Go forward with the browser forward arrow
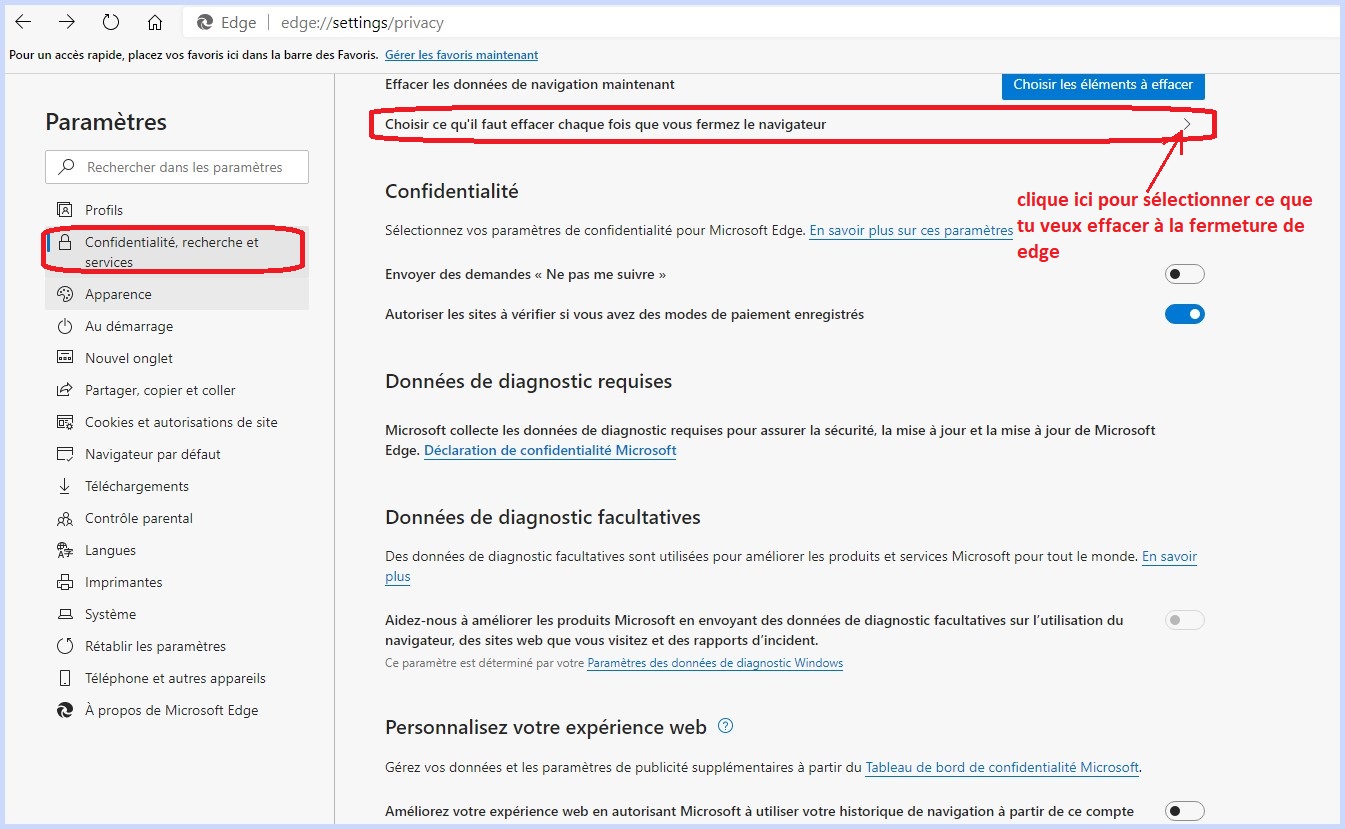 pos(67,22)
